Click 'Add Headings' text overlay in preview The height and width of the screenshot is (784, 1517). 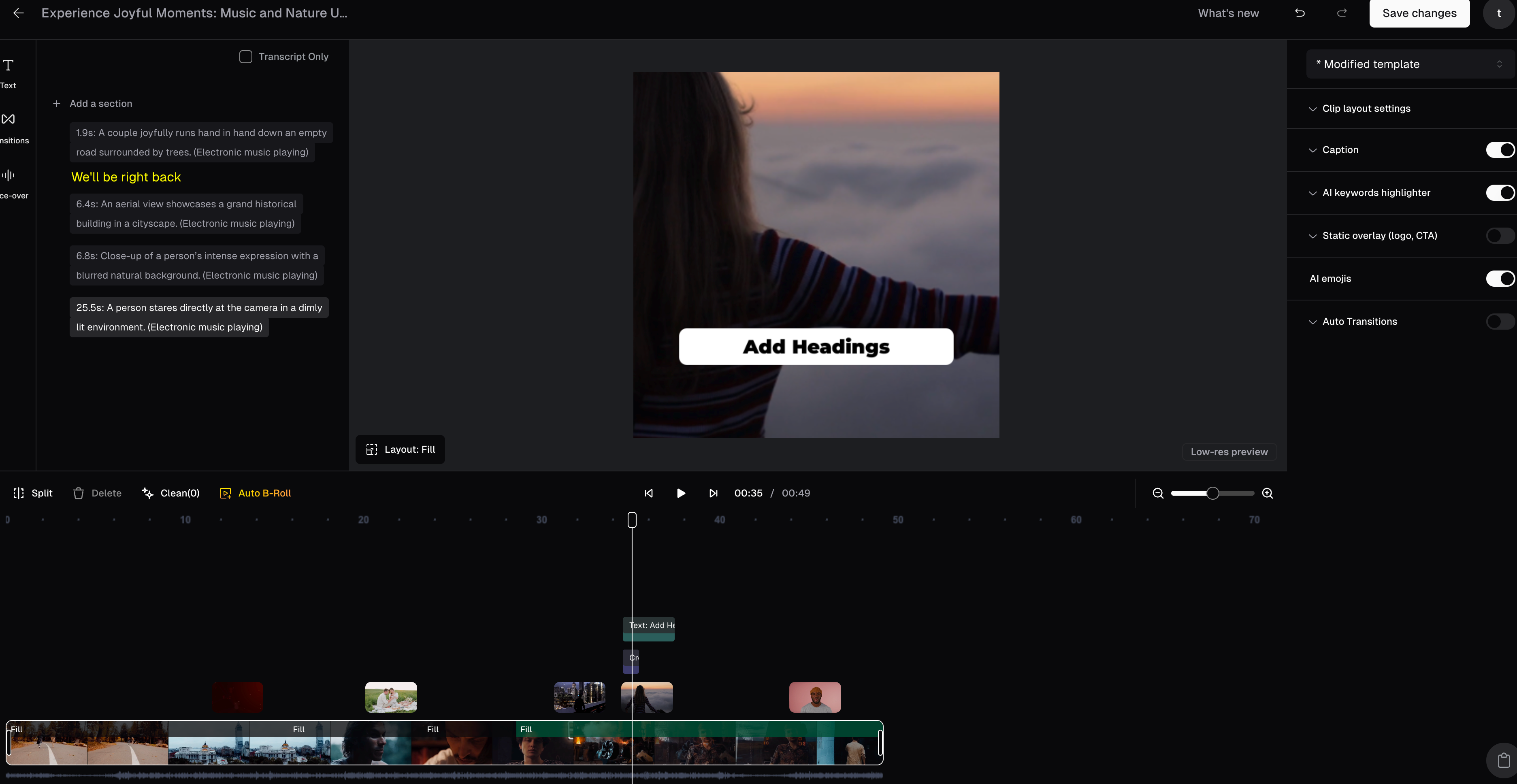816,346
